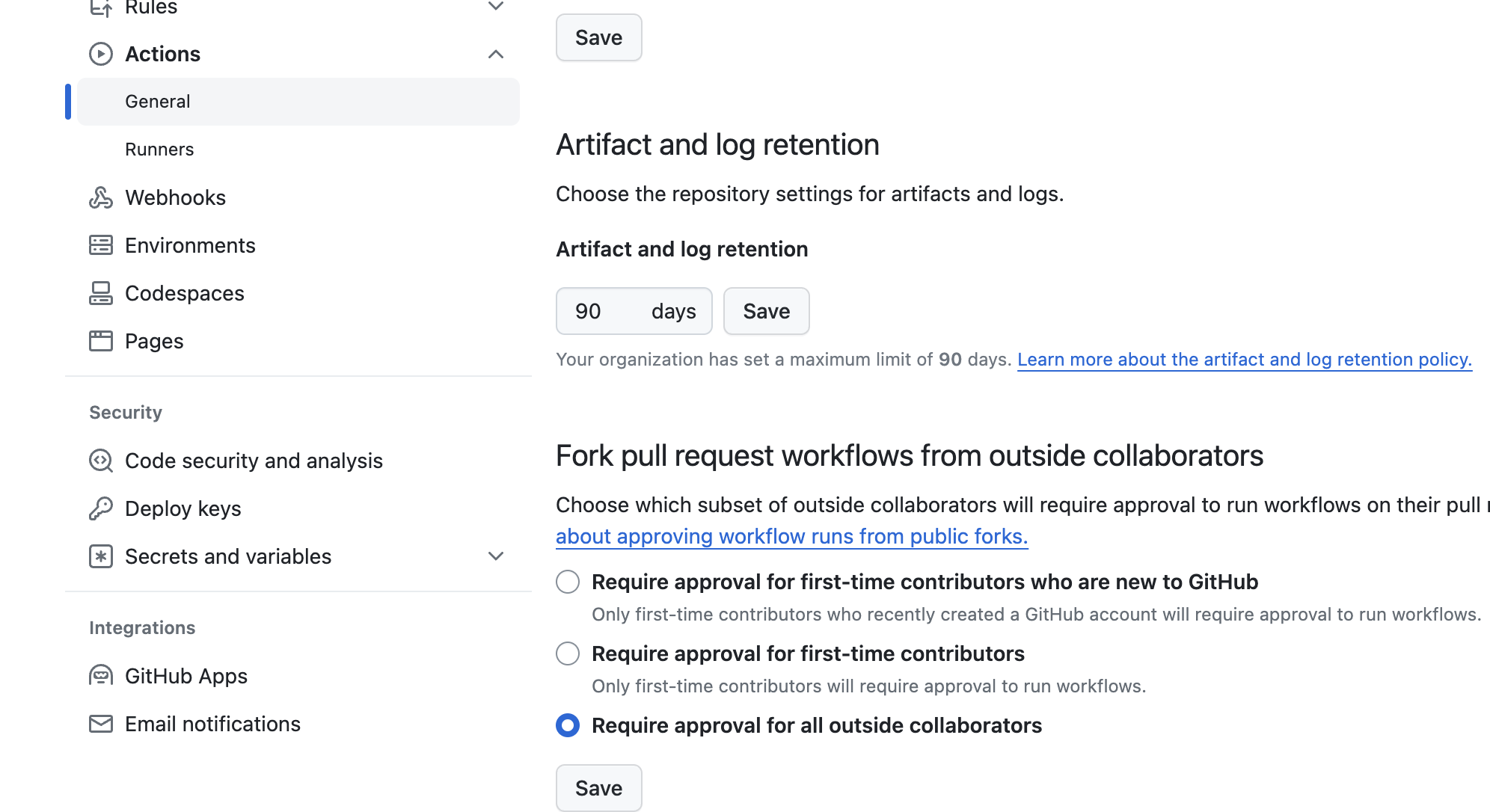Click the Pages browser icon
This screenshot has width=1490, height=812.
click(101, 341)
